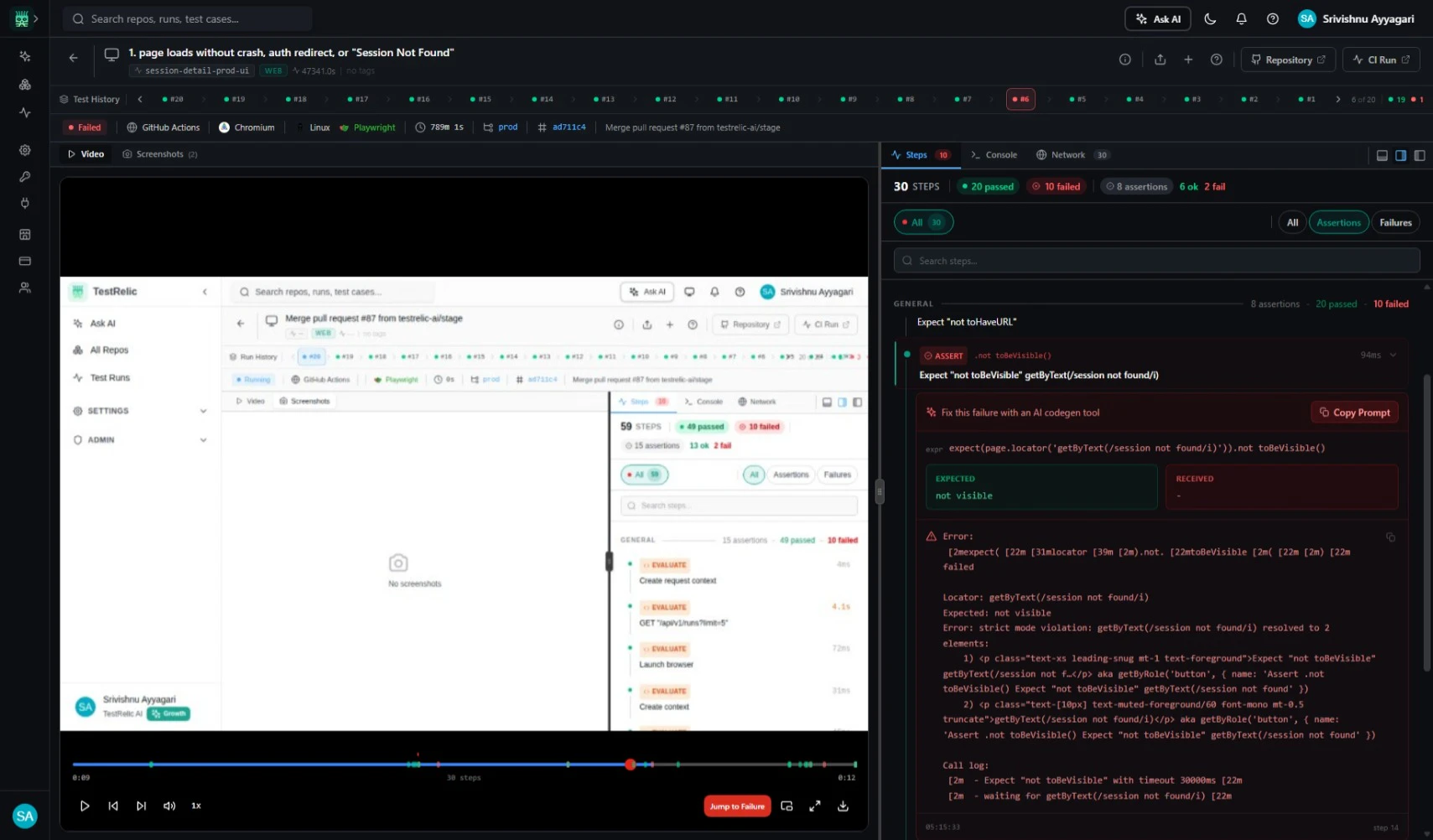This screenshot has height=840, width=1433.
Task: Open Ask AI from left sidebar sparkle icon
Action: pos(25,56)
